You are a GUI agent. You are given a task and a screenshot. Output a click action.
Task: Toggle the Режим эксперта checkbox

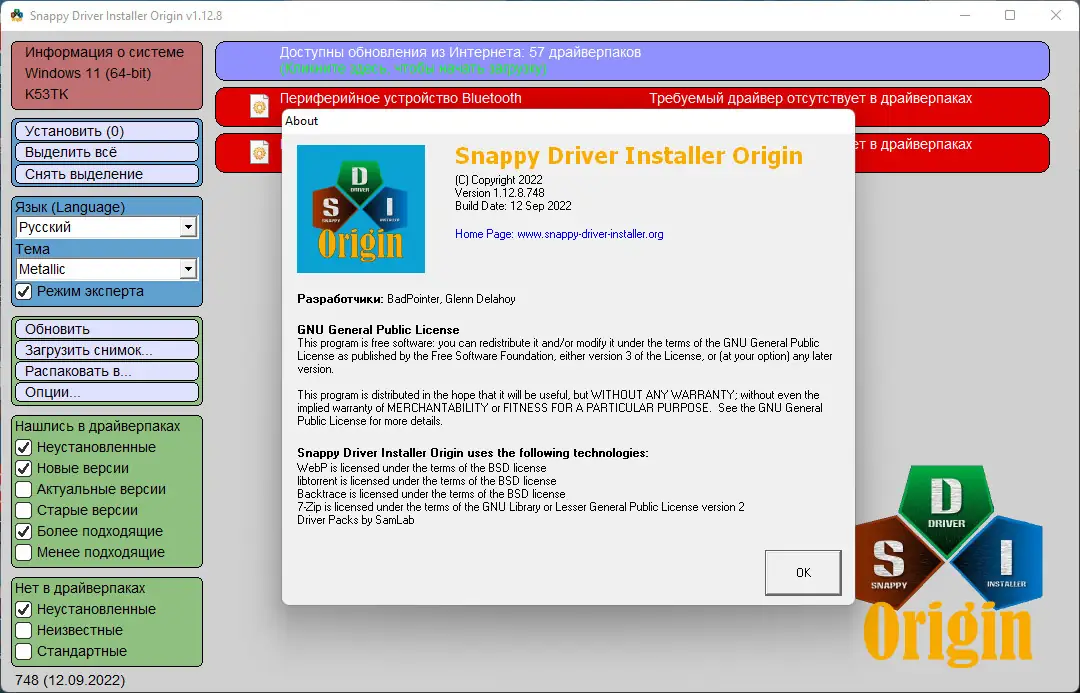[24, 291]
